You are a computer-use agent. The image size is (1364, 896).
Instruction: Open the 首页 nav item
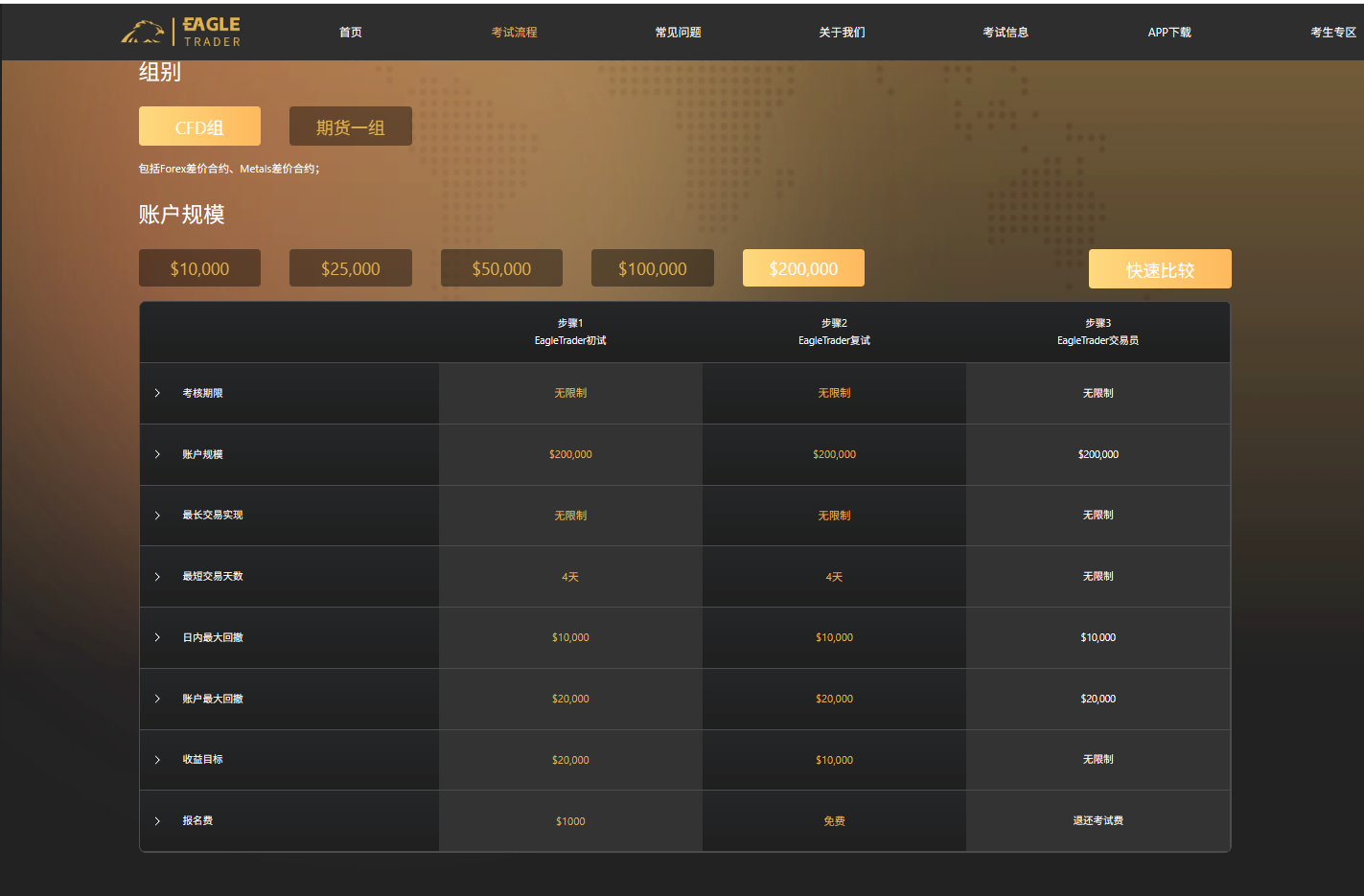[351, 33]
